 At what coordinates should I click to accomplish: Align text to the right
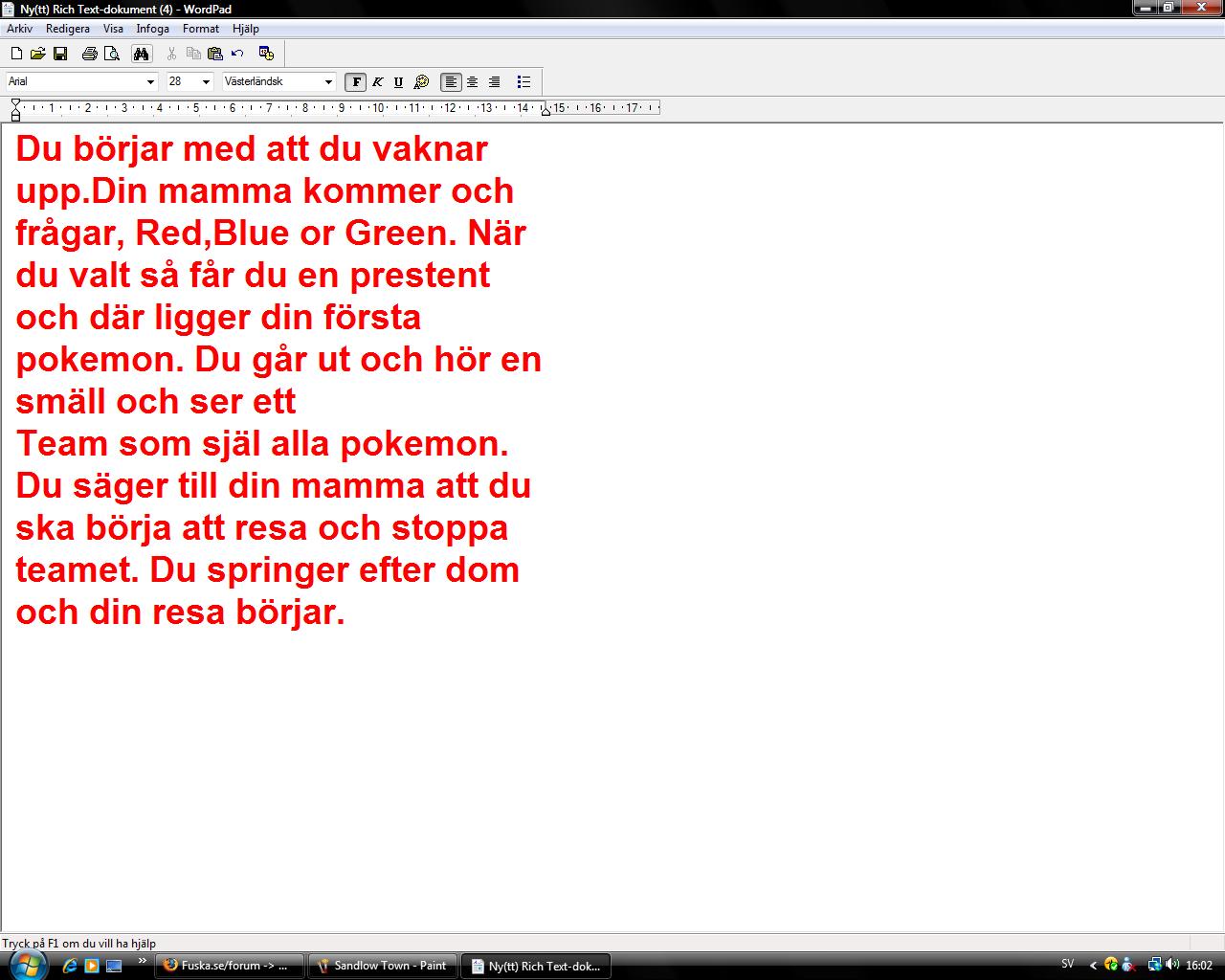pos(495,82)
